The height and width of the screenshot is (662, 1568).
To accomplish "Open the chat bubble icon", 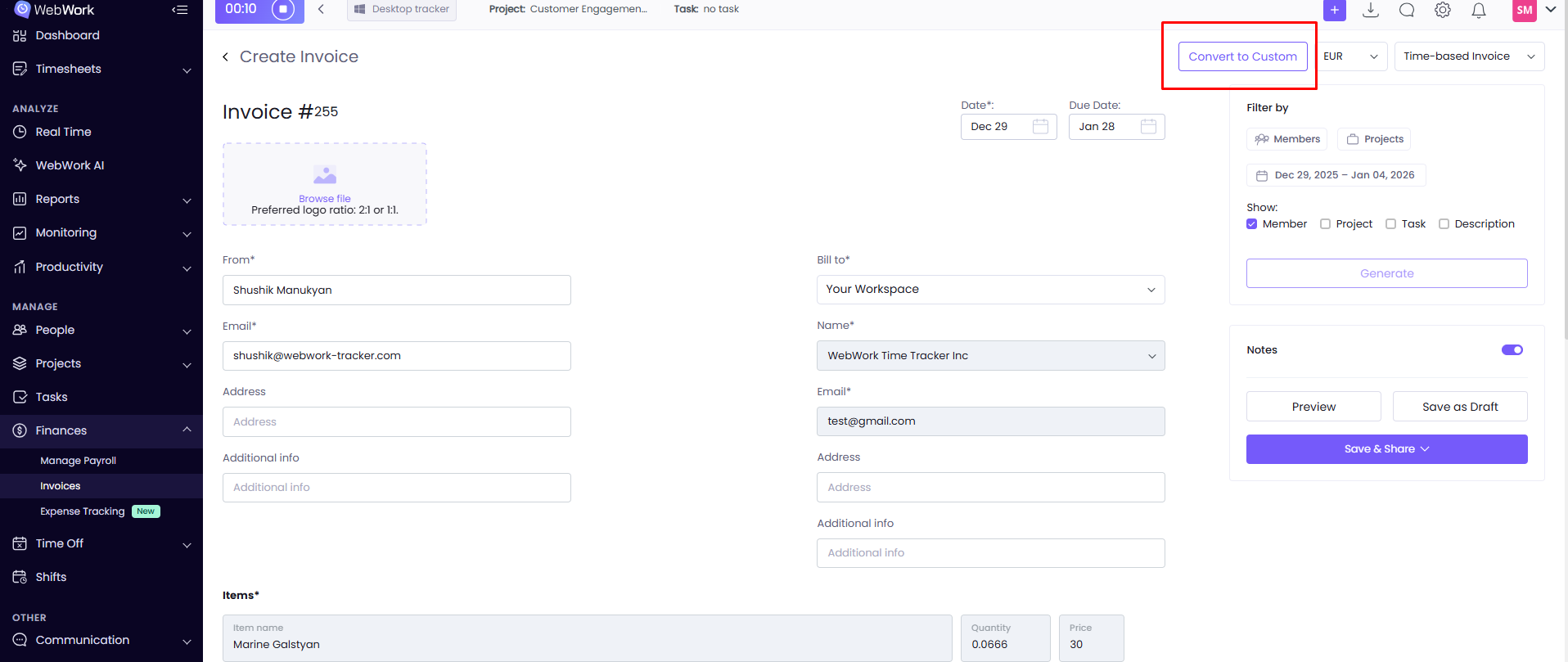I will pos(1407,10).
